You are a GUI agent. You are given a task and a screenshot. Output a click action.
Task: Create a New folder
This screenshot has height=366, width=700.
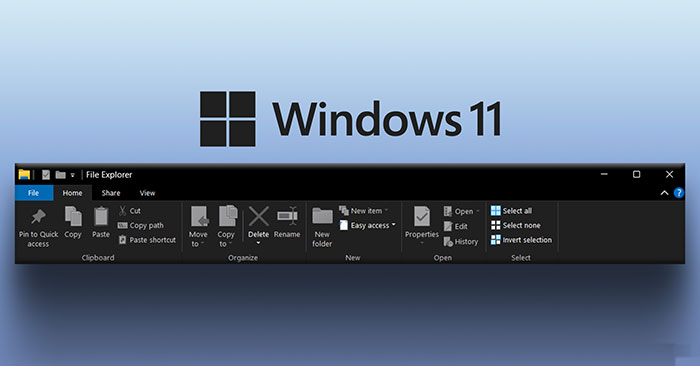[x=322, y=226]
